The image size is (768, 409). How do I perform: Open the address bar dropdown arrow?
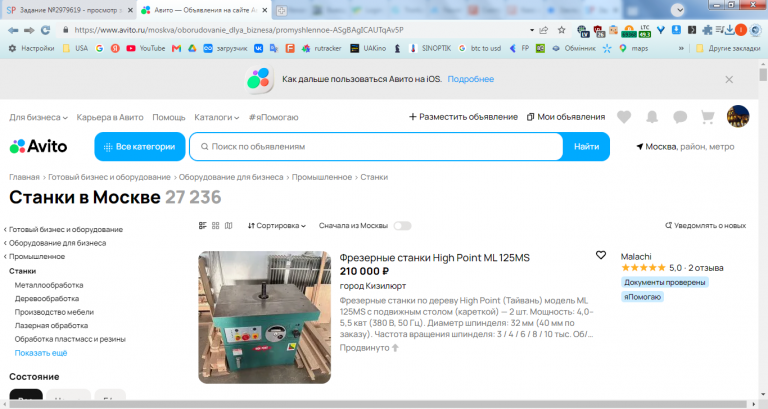pos(532,30)
